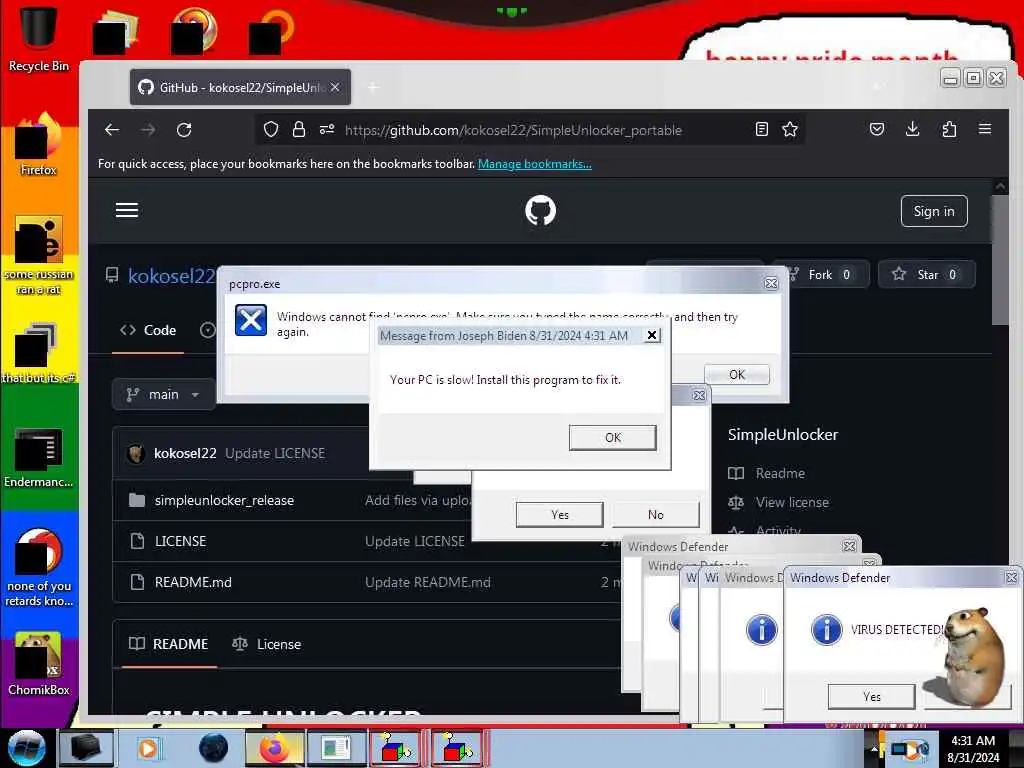
Task: Open the Firefox application menu icon
Action: [985, 129]
